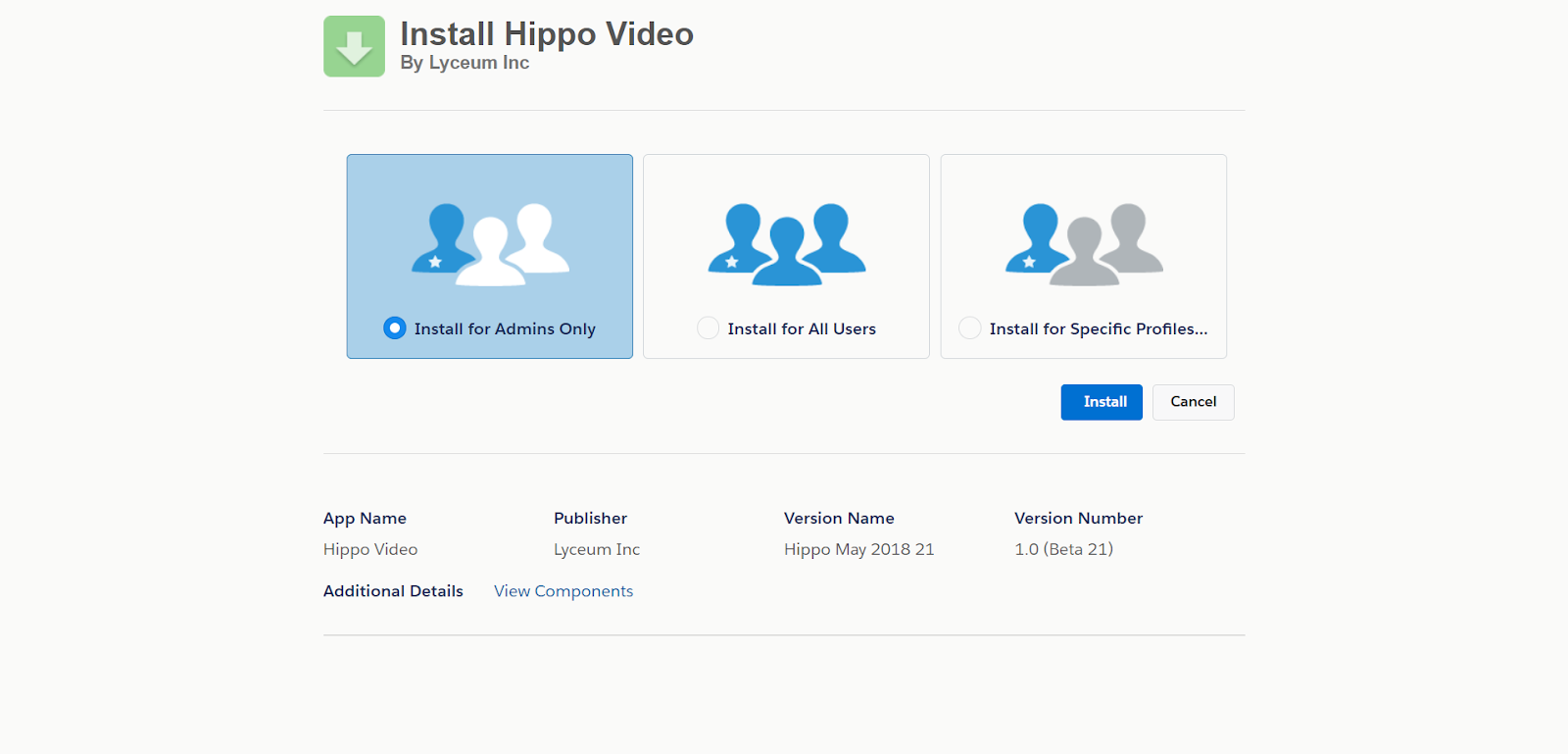
Task: Click the By Lyceum Inc subtitle
Action: point(465,63)
